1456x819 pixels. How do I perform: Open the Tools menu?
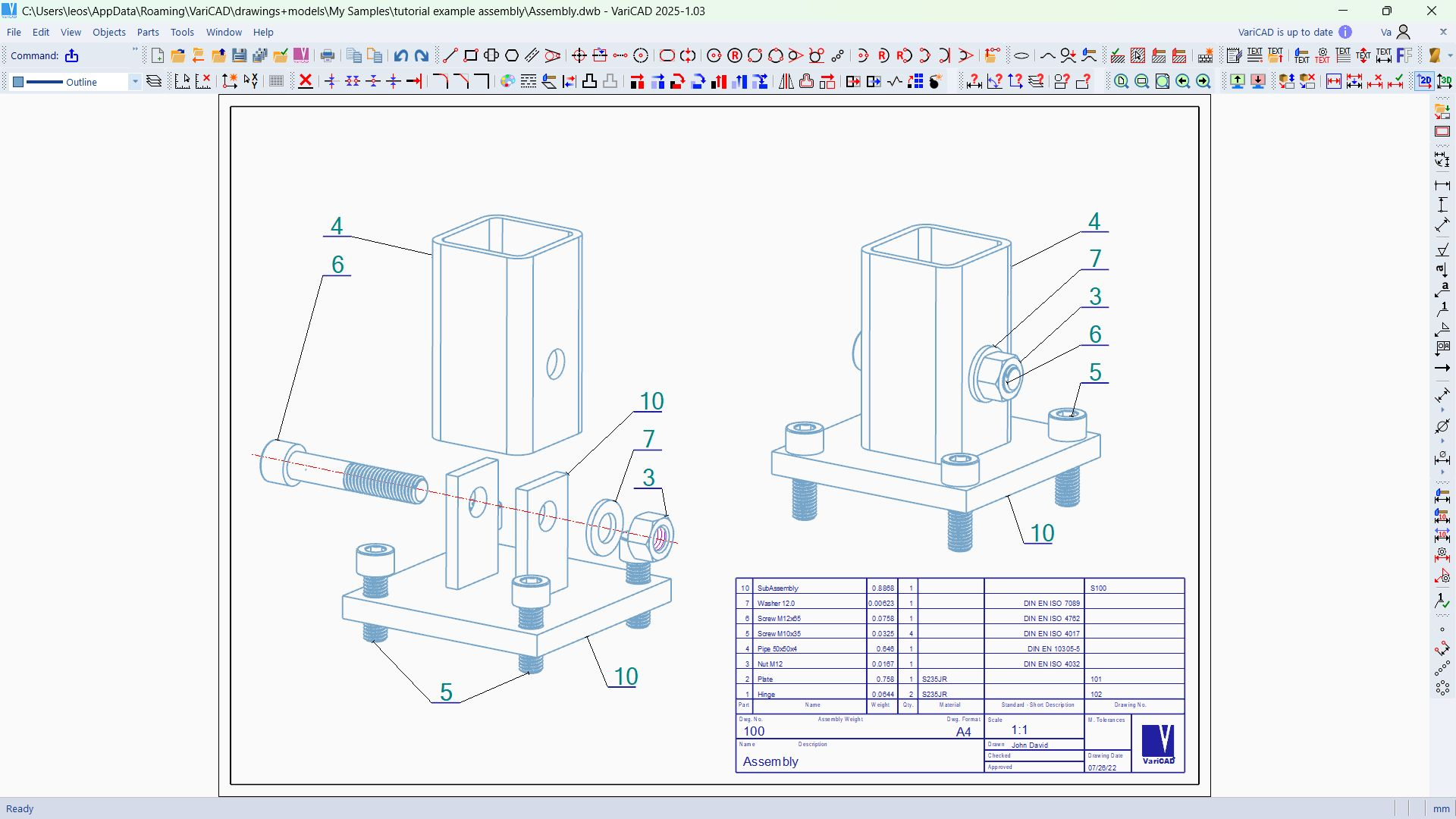click(182, 32)
